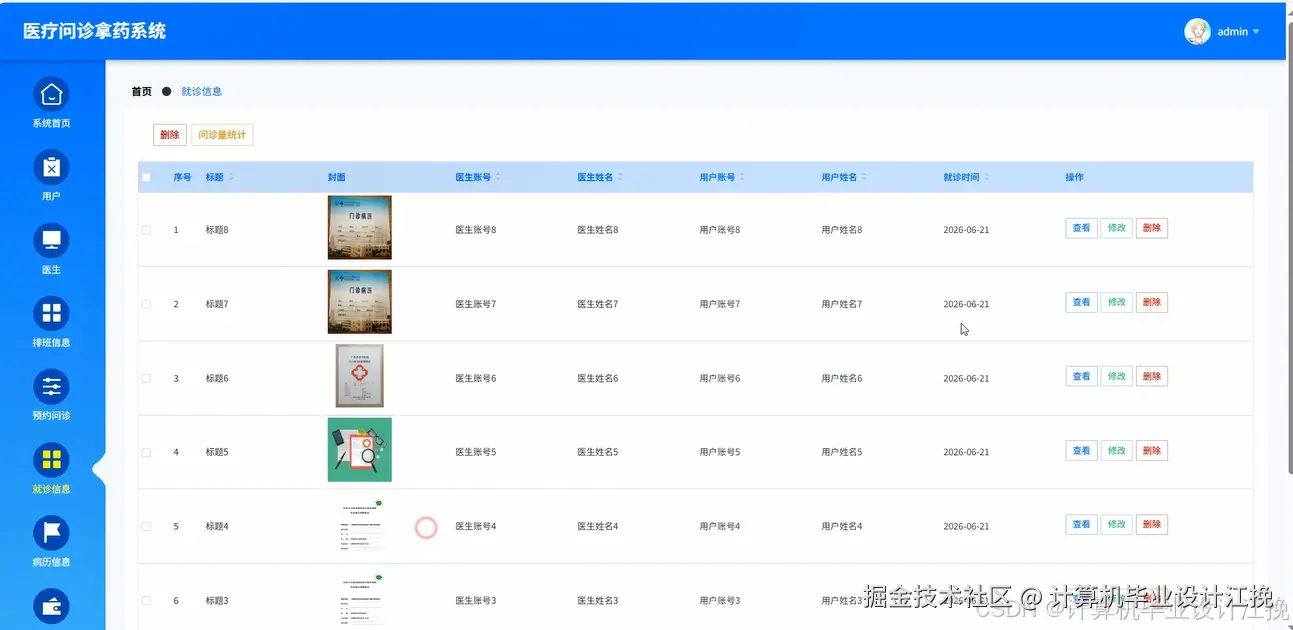Select 就诊信息 in the breadcrumb
Viewport: 1293px width, 630px height.
point(202,91)
